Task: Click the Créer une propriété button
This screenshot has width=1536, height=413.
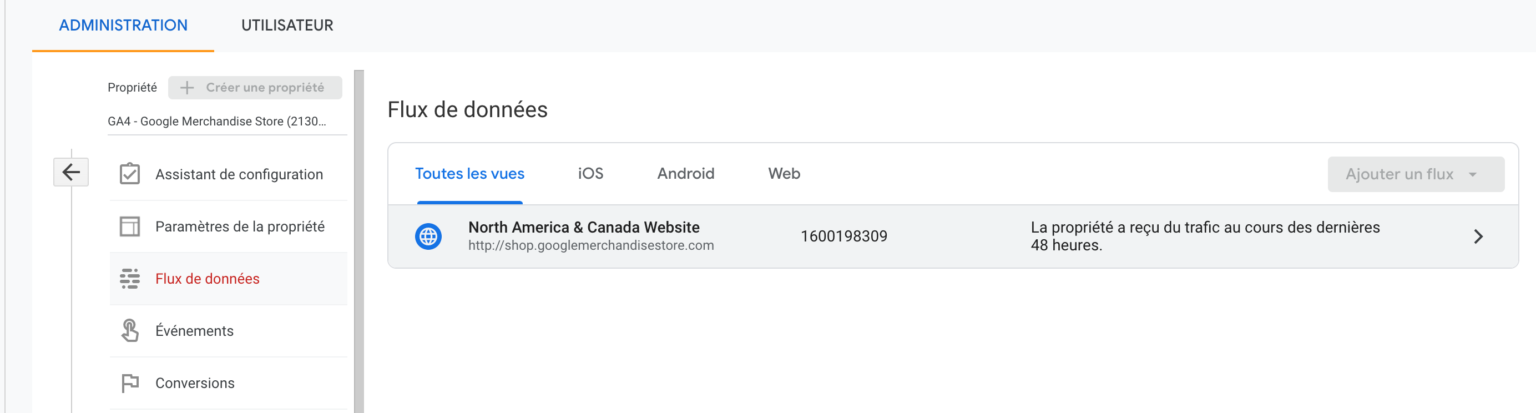Action: (255, 87)
